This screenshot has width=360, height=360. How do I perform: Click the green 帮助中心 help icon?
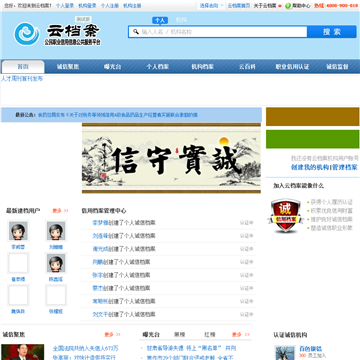(x=288, y=6)
